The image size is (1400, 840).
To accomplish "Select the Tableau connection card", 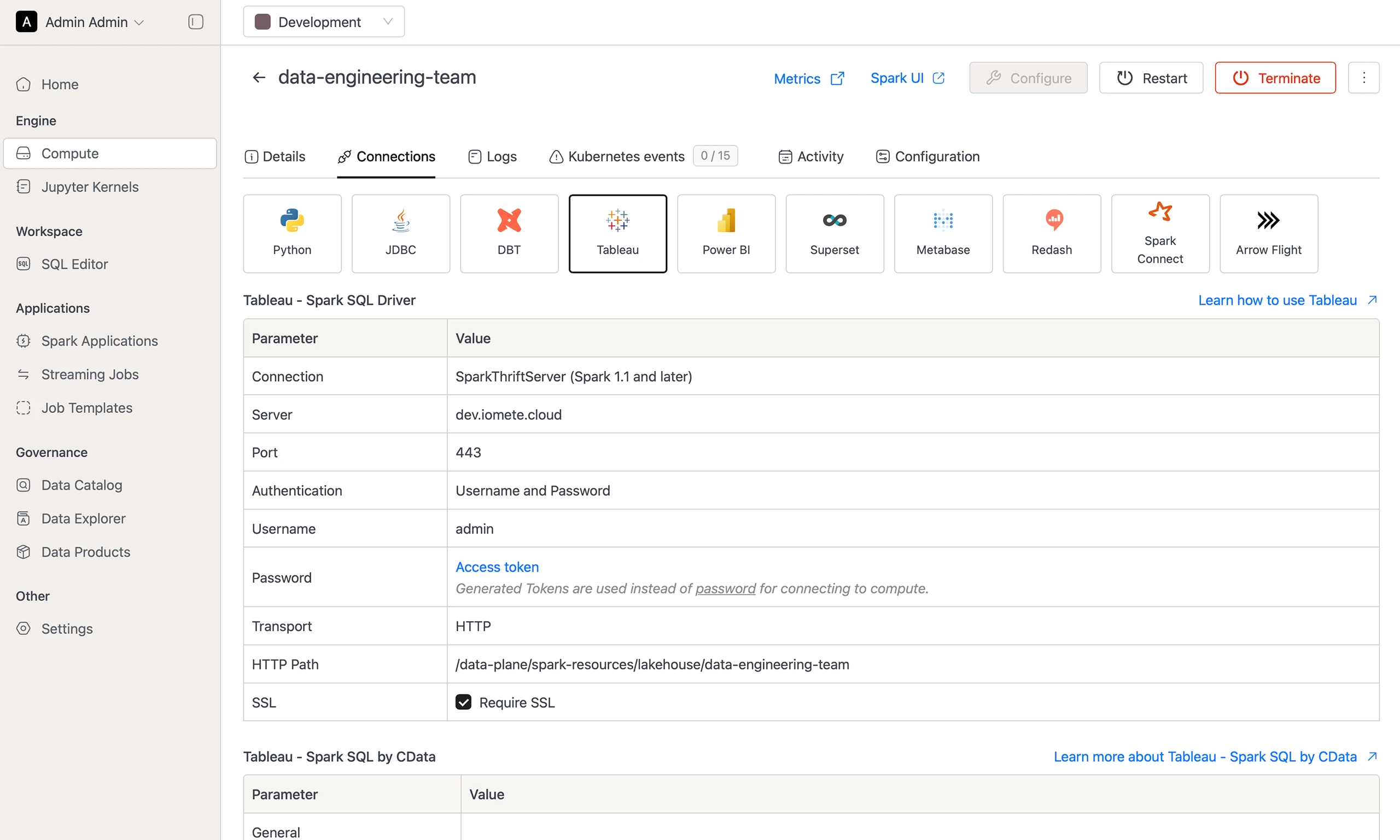I will (617, 233).
